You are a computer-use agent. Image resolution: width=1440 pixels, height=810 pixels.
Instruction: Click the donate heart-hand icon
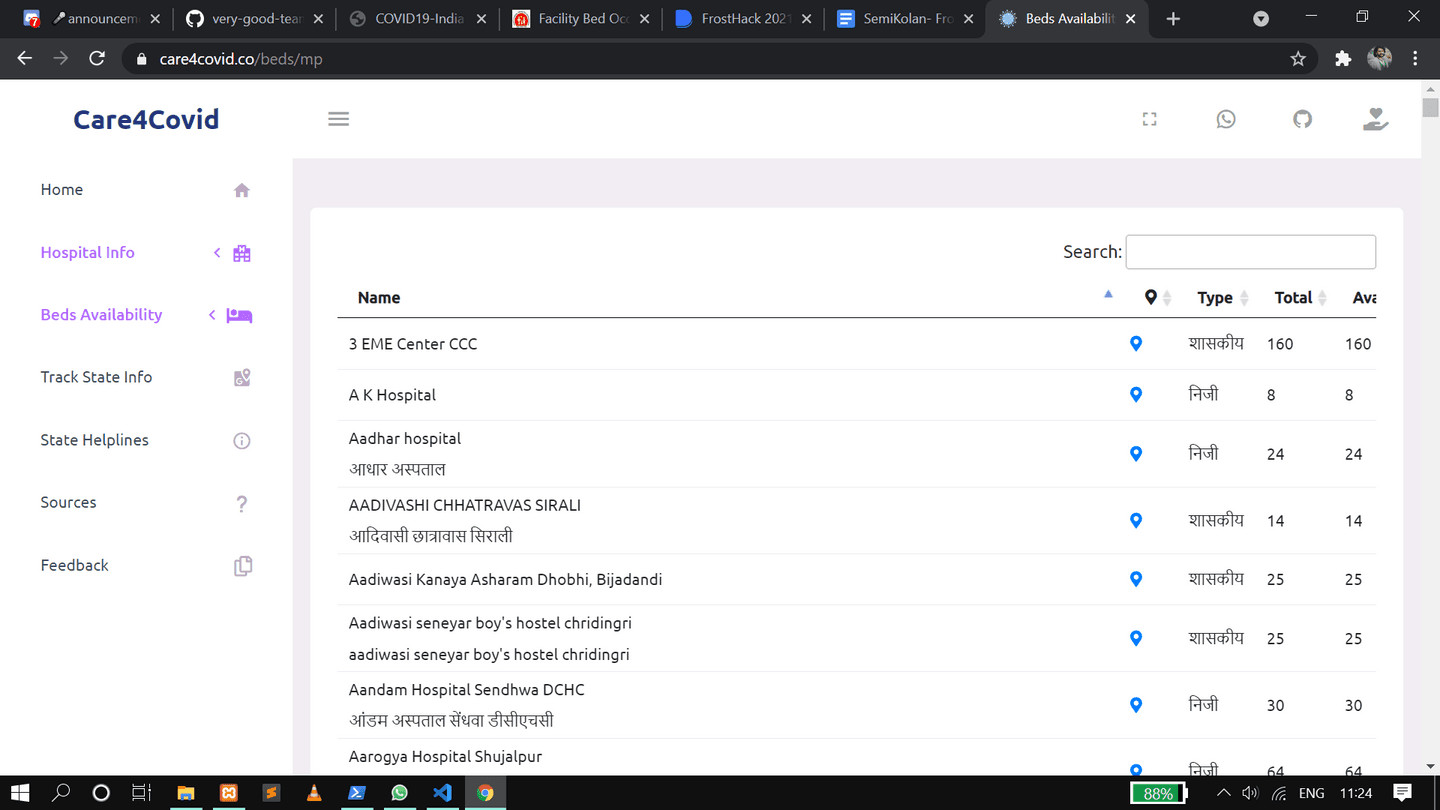[x=1376, y=119]
